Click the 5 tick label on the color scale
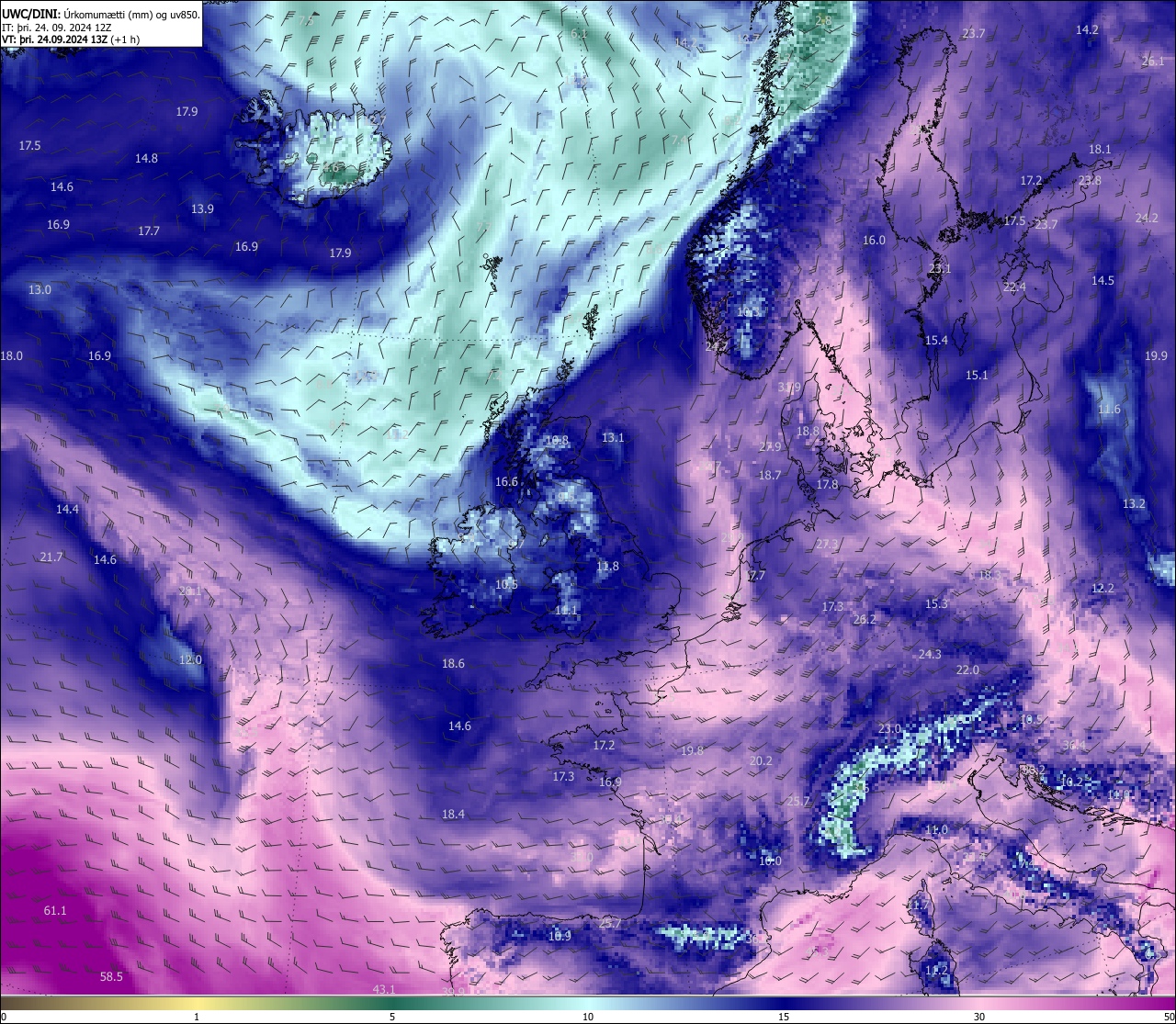Image resolution: width=1176 pixels, height=1024 pixels. pos(392,1017)
